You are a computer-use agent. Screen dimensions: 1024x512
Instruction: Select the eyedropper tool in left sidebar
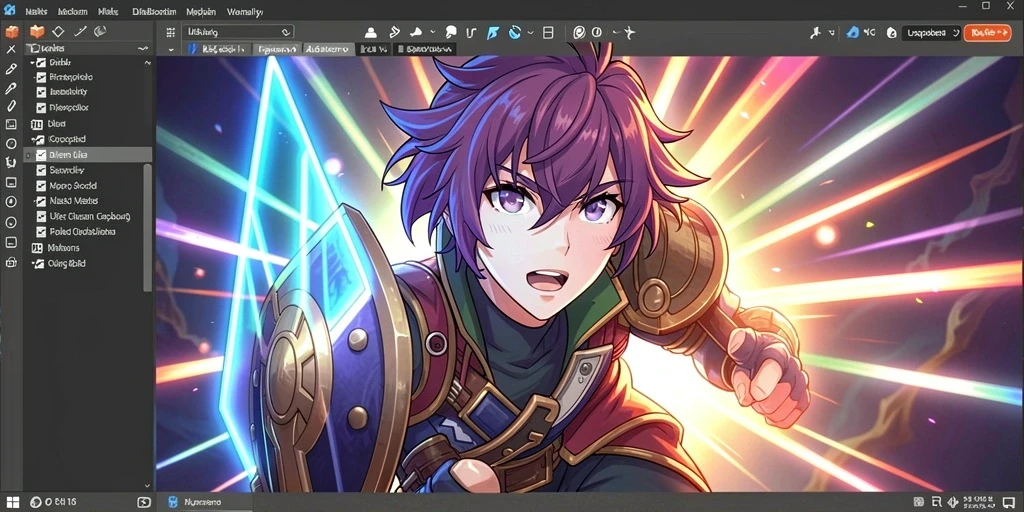[11, 88]
